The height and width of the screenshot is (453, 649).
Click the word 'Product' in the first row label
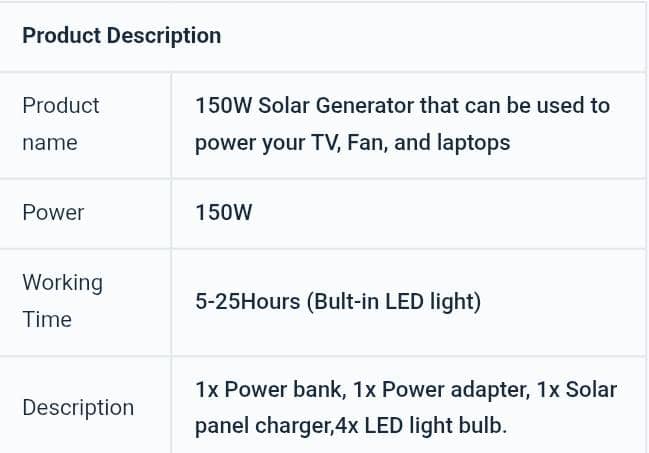61,106
